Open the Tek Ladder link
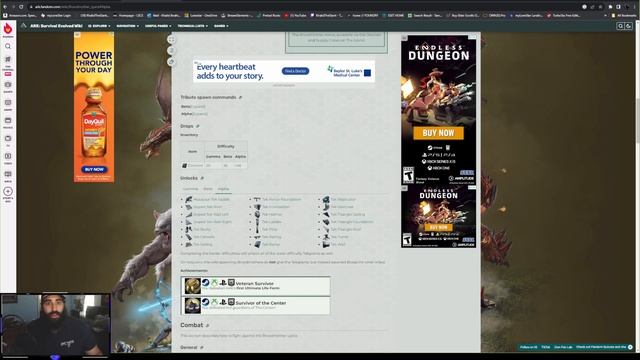 (x=271, y=222)
